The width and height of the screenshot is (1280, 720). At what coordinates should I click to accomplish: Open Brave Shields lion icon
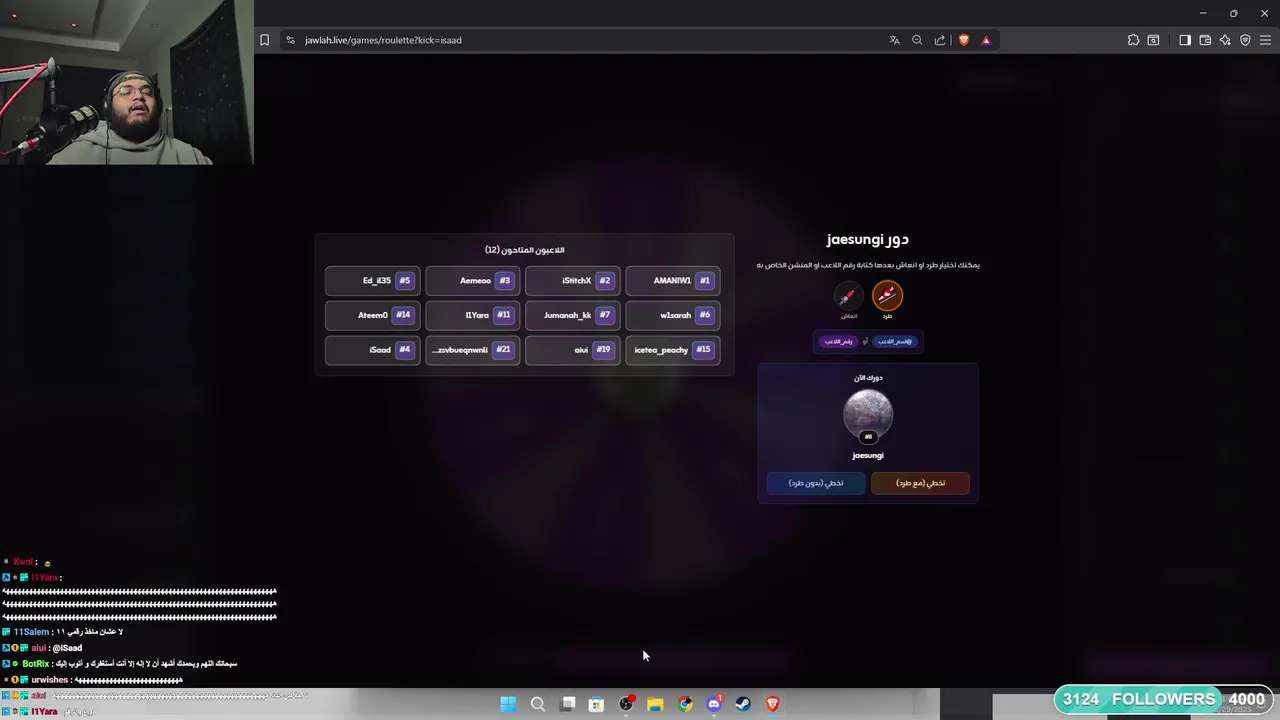(x=964, y=40)
